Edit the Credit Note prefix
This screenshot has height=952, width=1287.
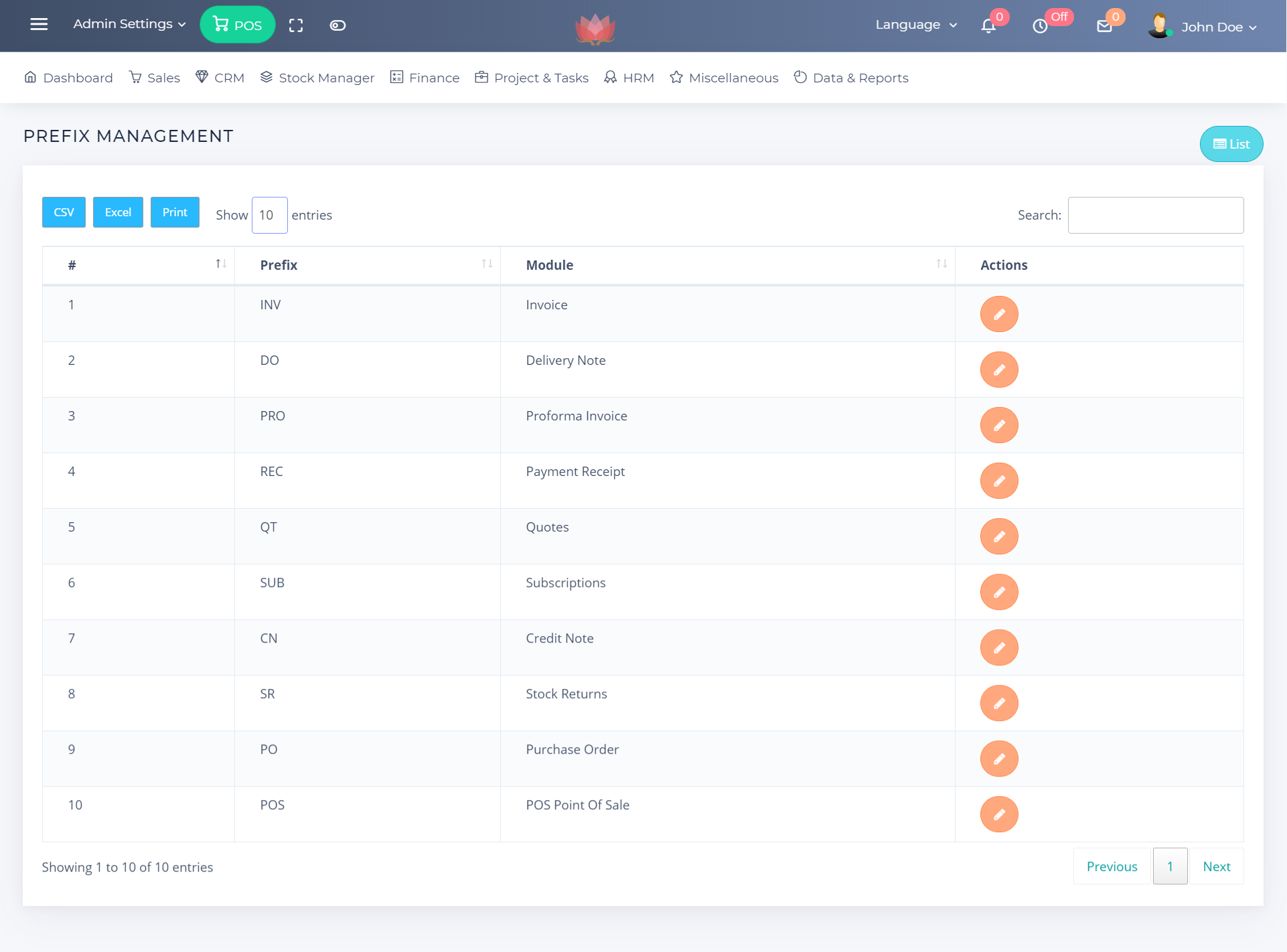pos(998,647)
